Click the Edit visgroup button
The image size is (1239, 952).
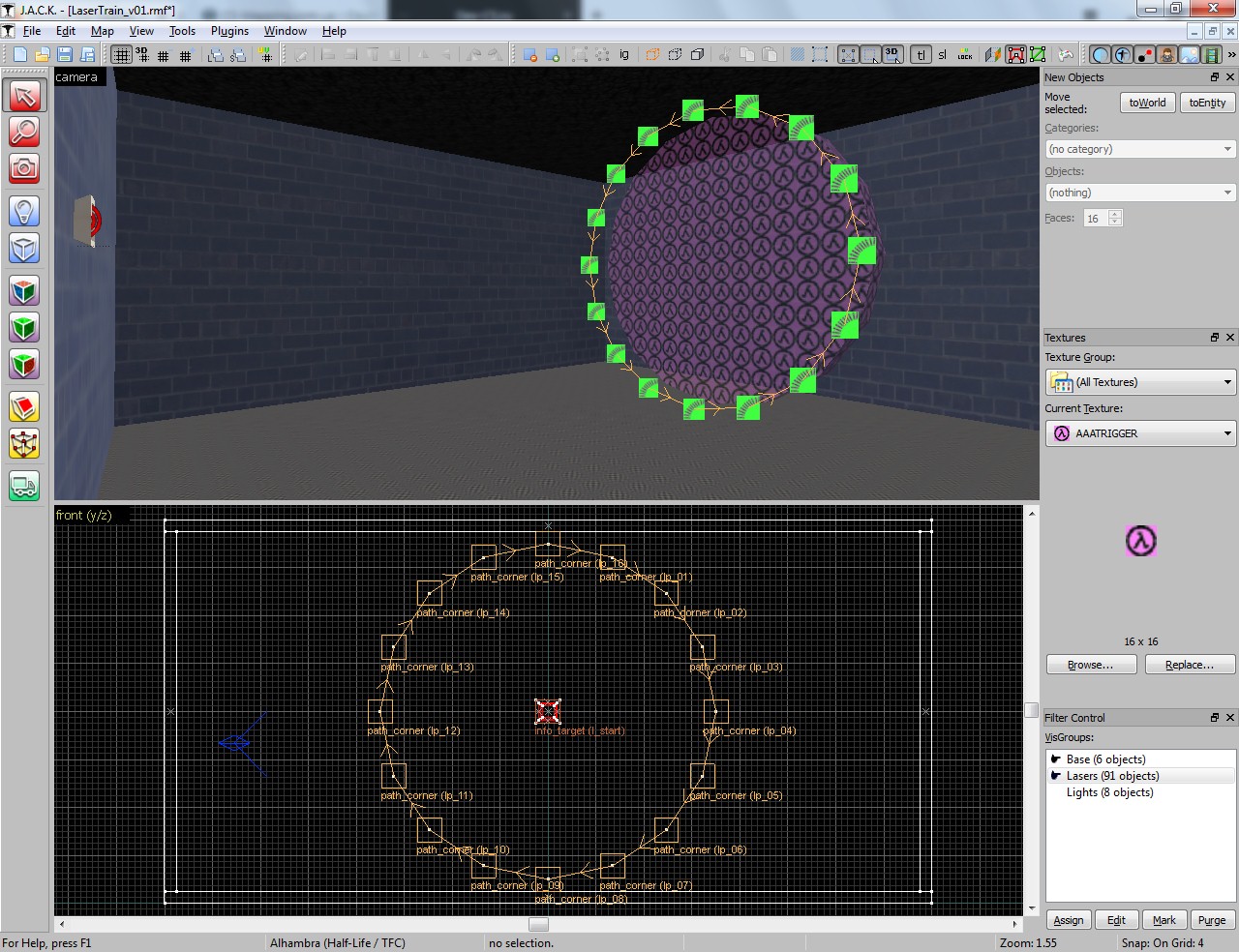(1116, 920)
